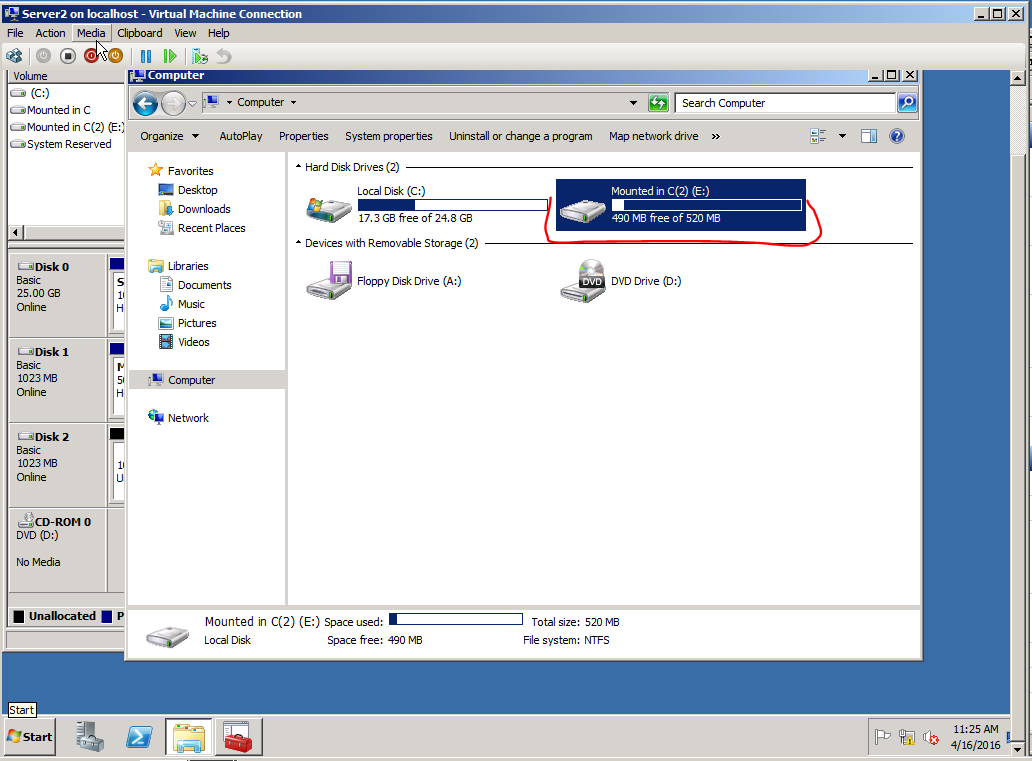Open the File menu
This screenshot has height=761, width=1032.
coord(15,33)
